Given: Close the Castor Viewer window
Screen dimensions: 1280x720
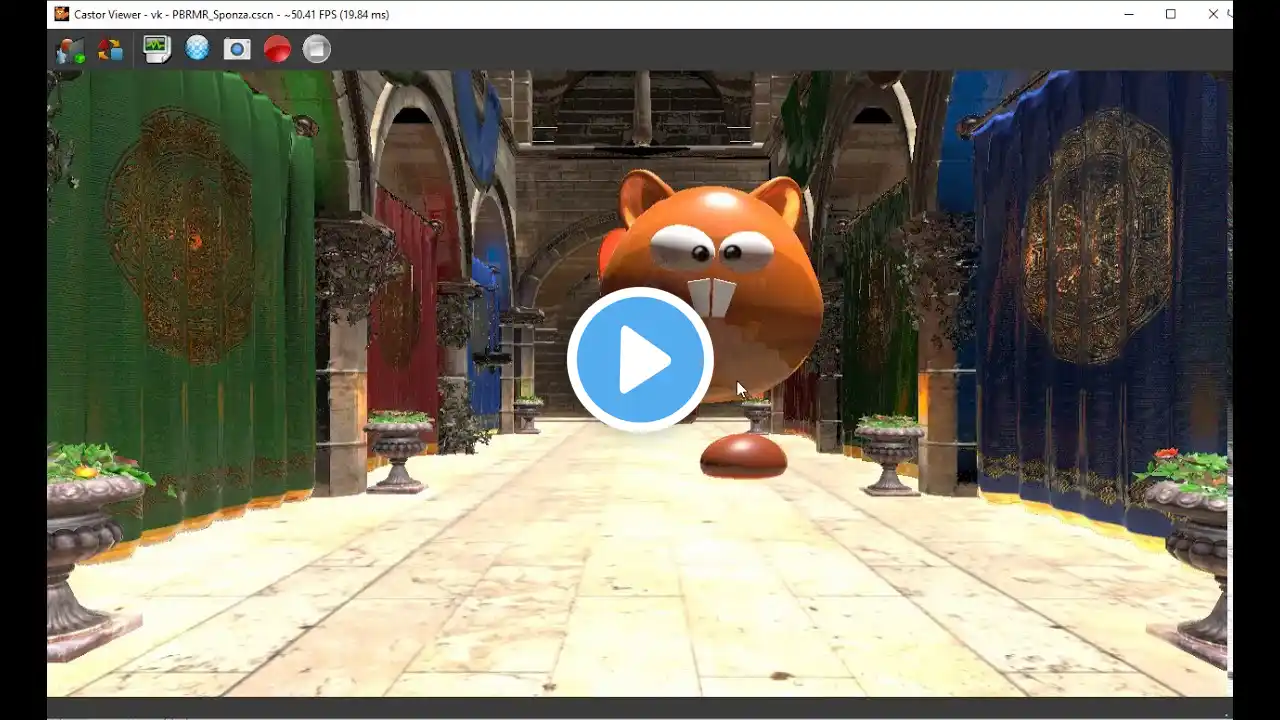Looking at the screenshot, I should pyautogui.click(x=1213, y=14).
